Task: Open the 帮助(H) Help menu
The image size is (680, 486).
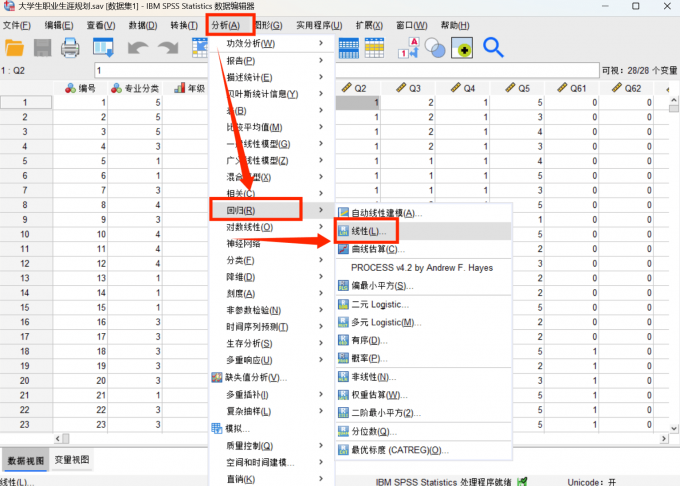Action: [455, 25]
